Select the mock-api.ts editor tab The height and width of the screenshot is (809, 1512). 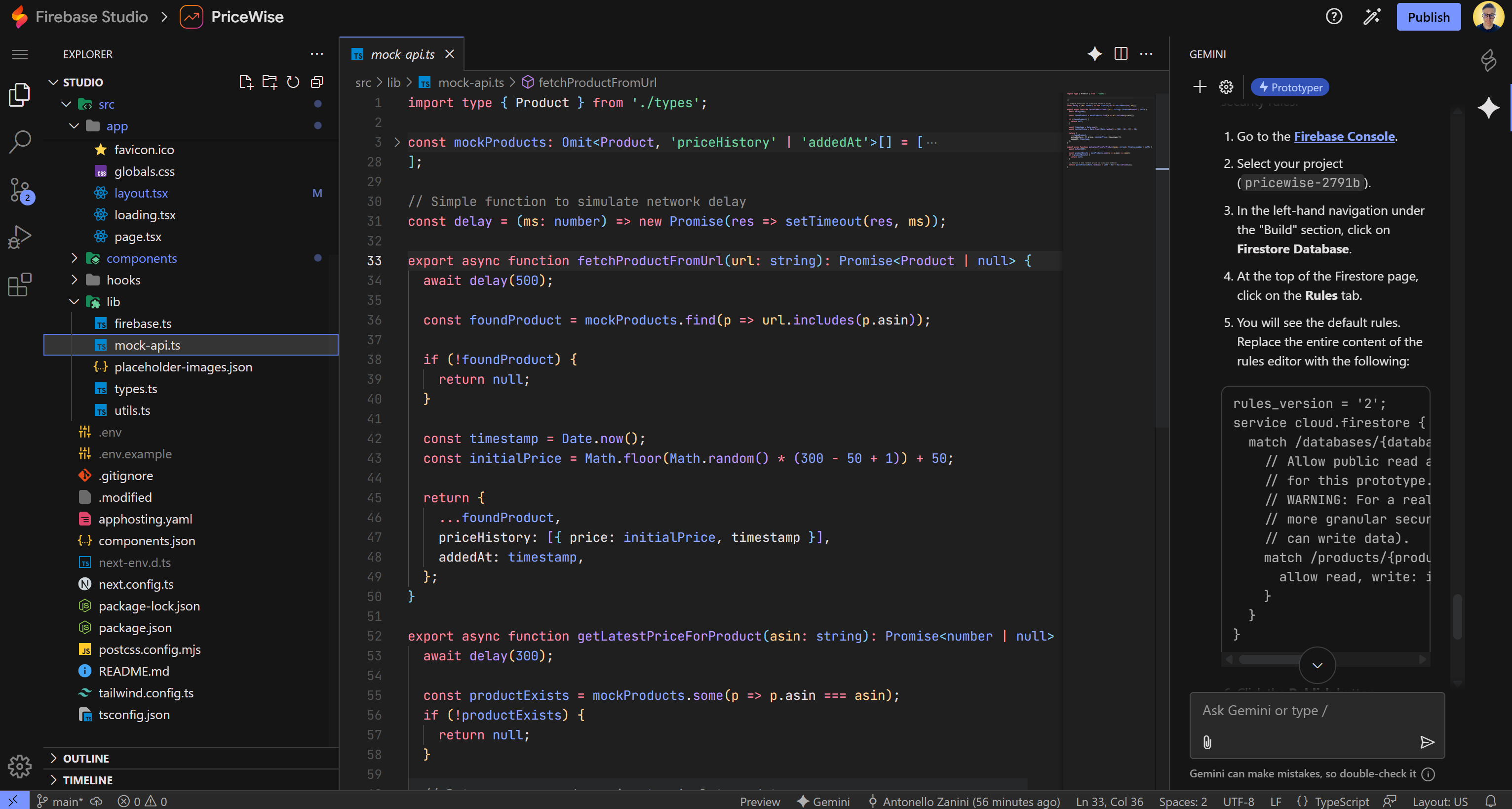tap(402, 53)
